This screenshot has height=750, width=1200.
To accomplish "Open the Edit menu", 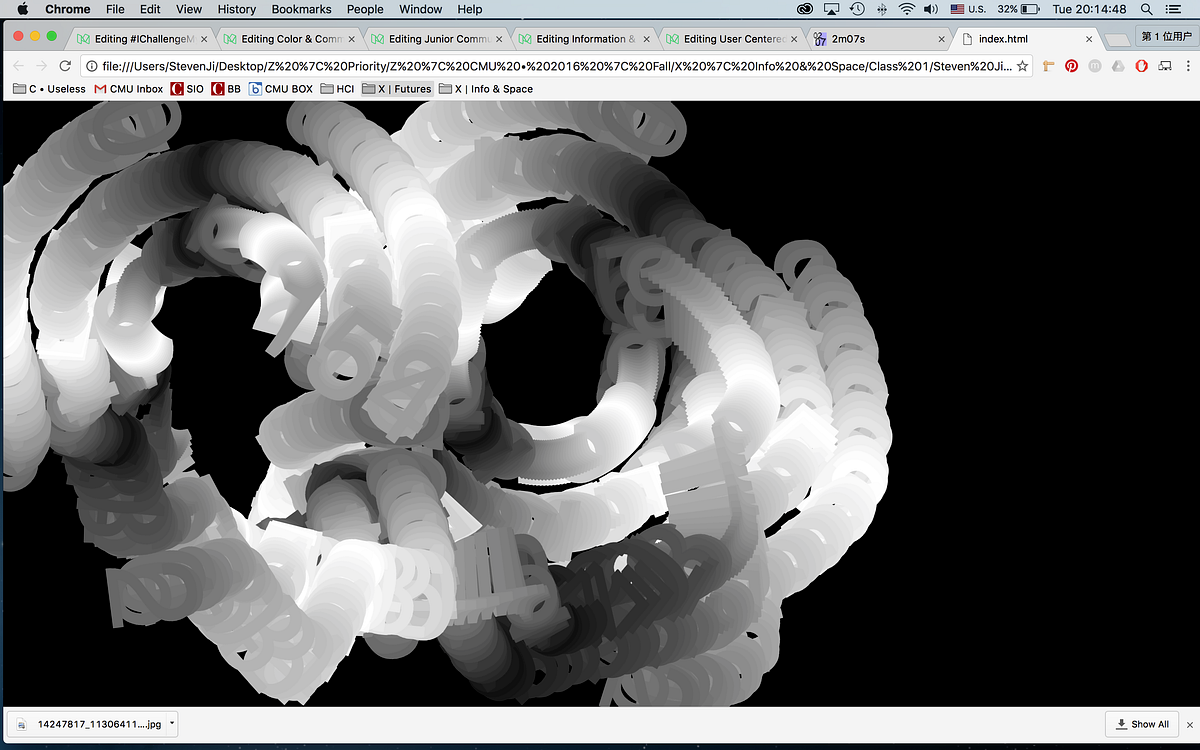I will (x=150, y=9).
